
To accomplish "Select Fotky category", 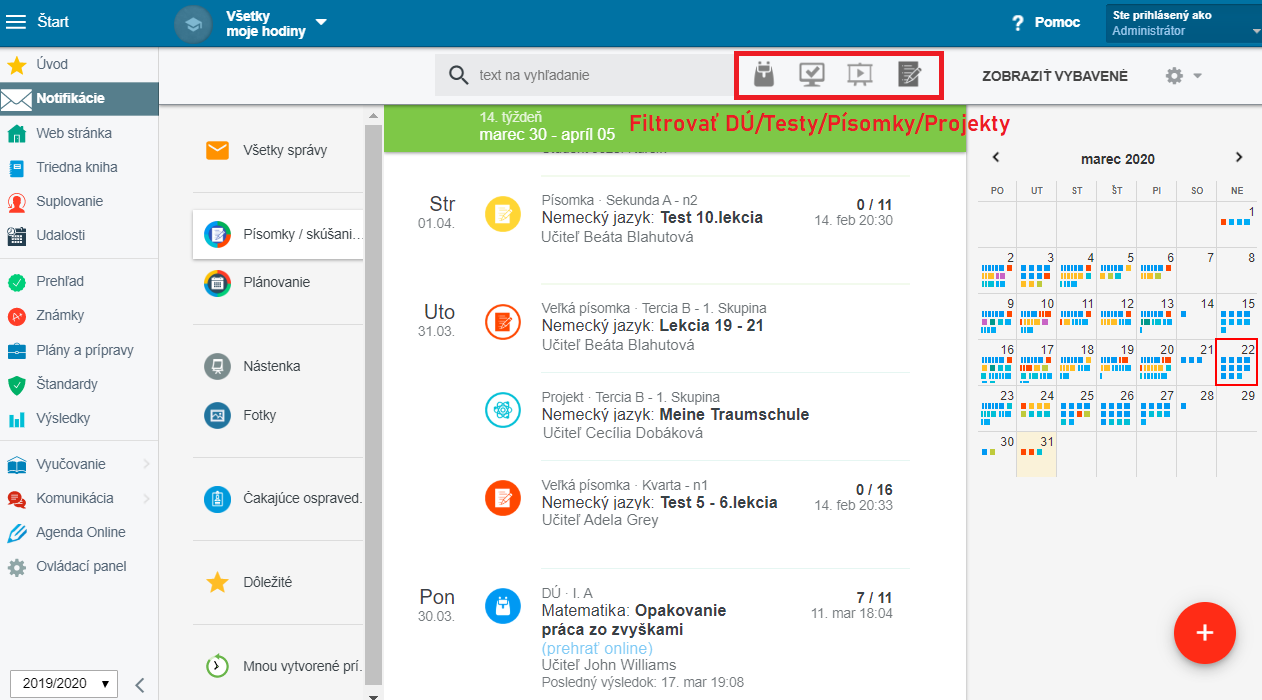I will point(278,415).
